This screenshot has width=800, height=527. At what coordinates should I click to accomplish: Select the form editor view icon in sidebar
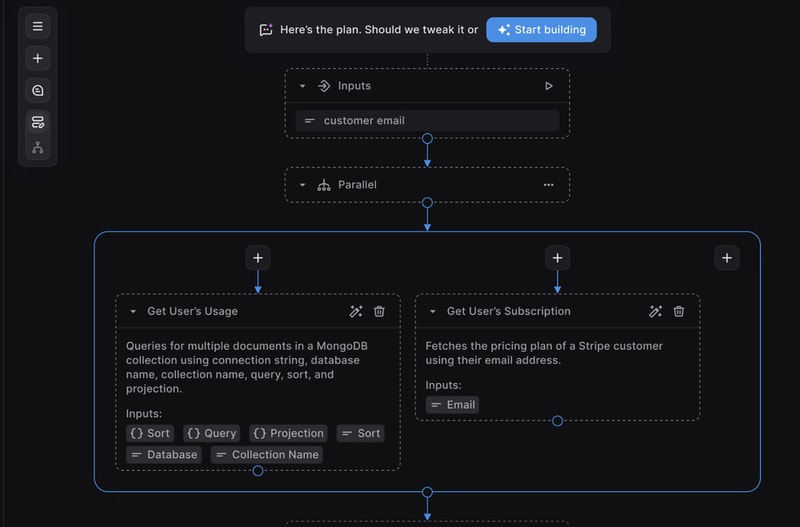click(x=38, y=122)
